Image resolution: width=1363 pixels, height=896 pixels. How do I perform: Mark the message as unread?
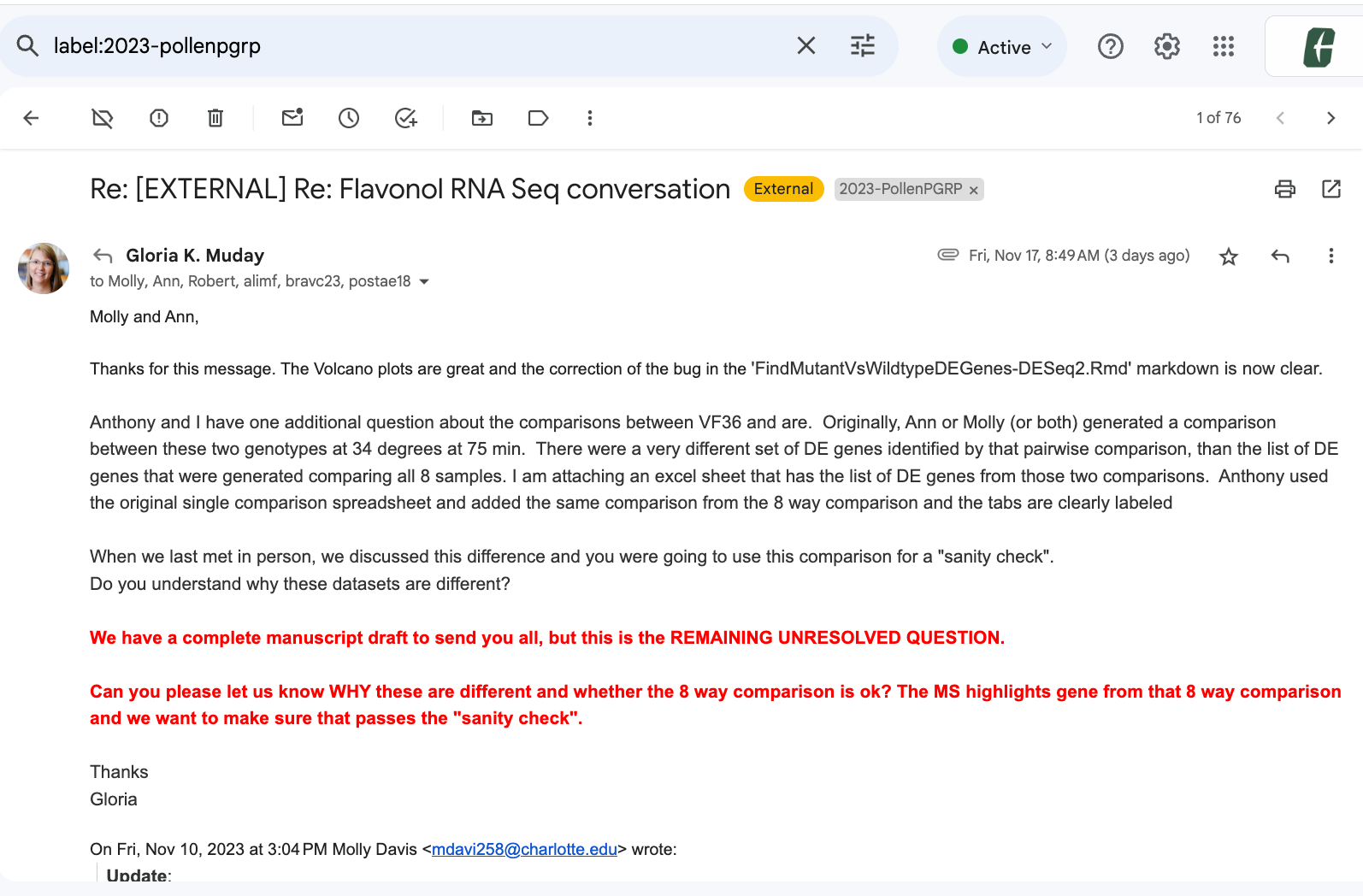292,118
